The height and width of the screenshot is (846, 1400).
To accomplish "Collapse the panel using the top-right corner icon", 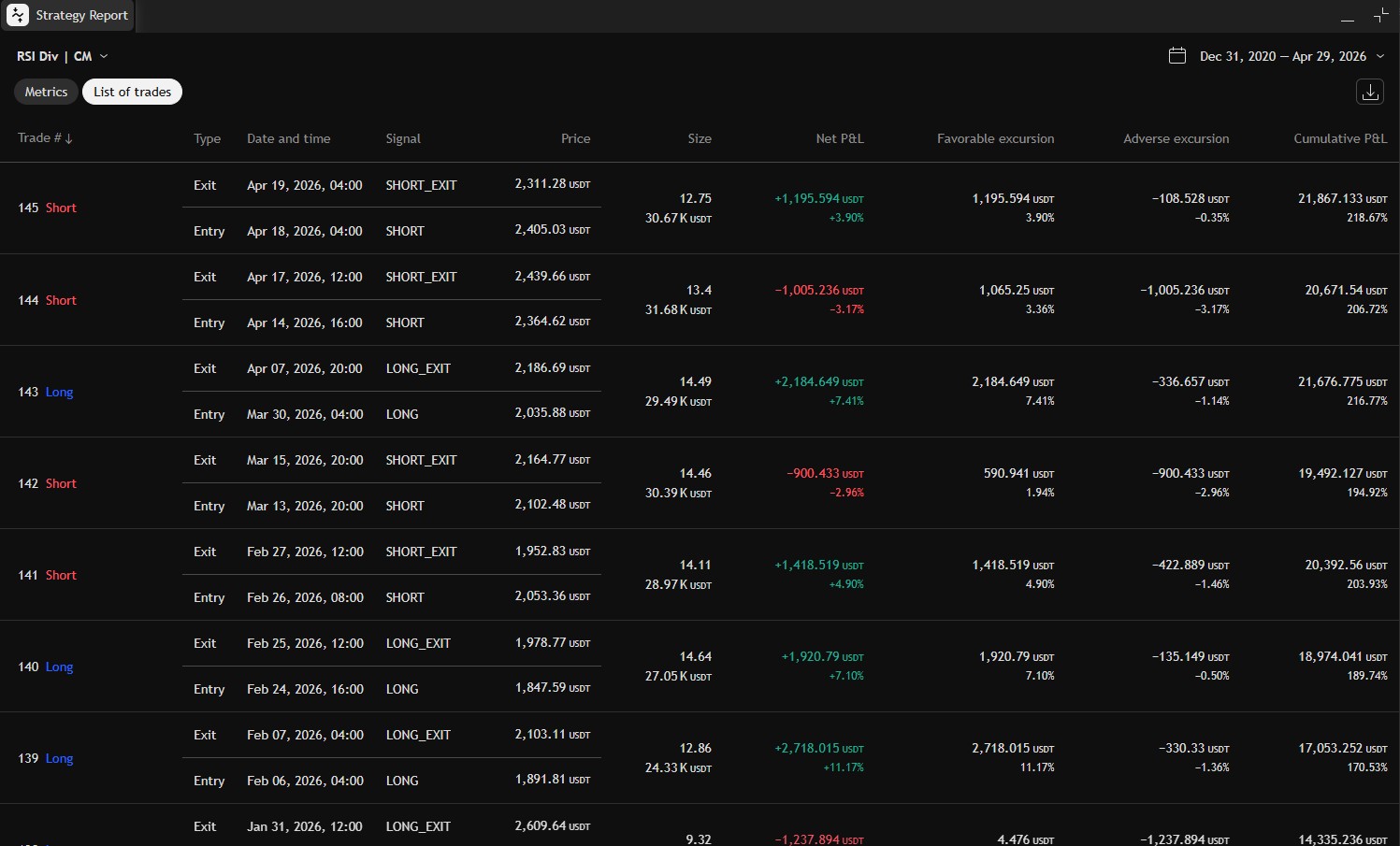I will pyautogui.click(x=1380, y=15).
